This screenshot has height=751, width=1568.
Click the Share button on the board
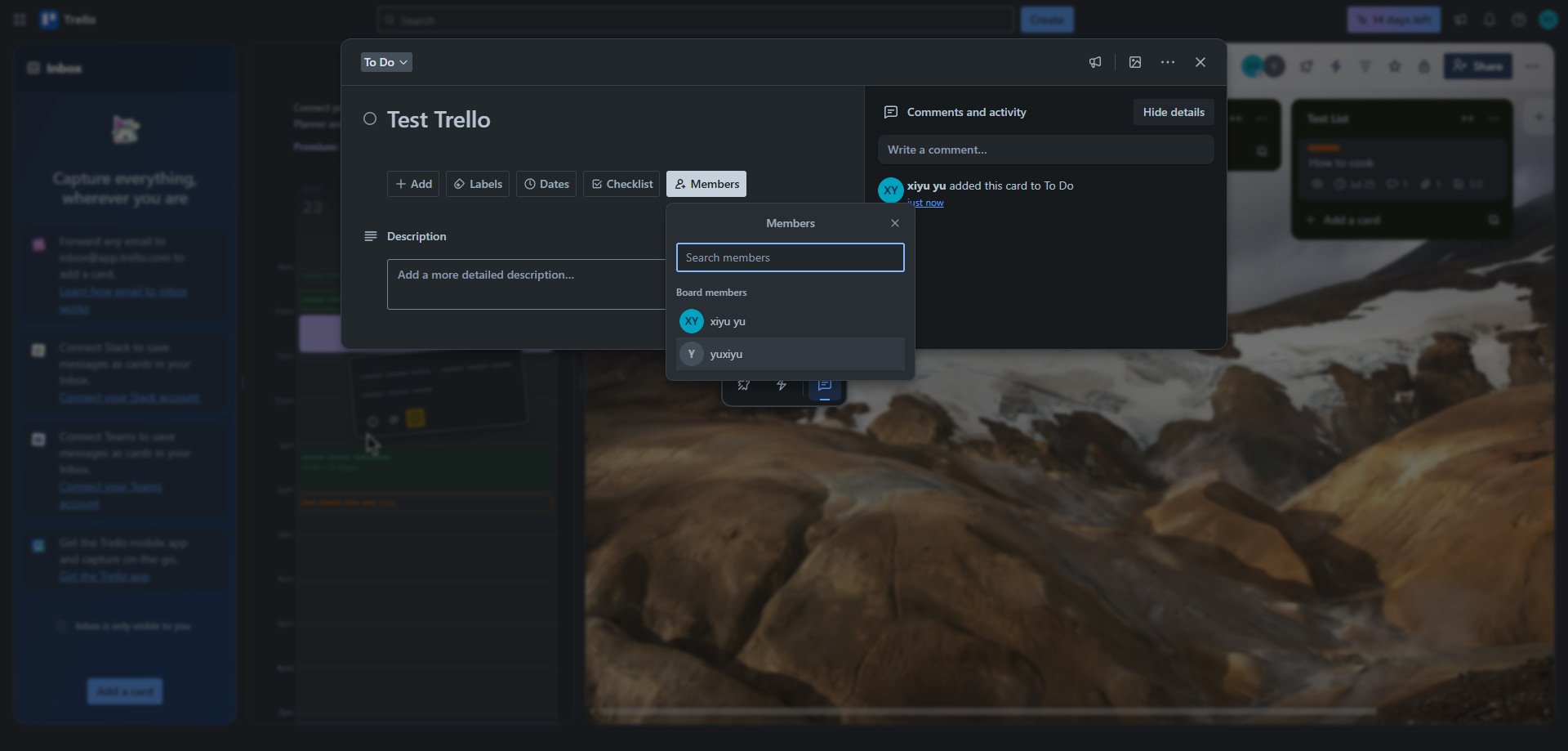[1478, 66]
